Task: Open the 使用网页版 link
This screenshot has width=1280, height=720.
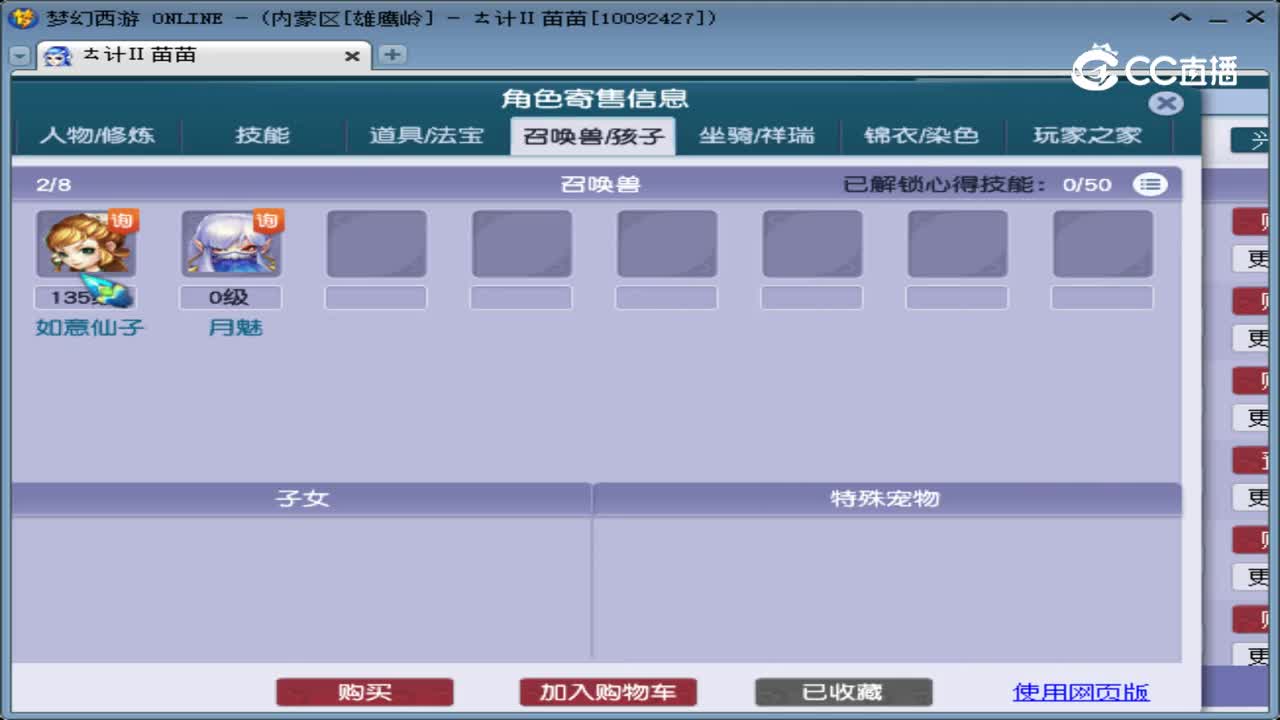Action: point(1081,692)
